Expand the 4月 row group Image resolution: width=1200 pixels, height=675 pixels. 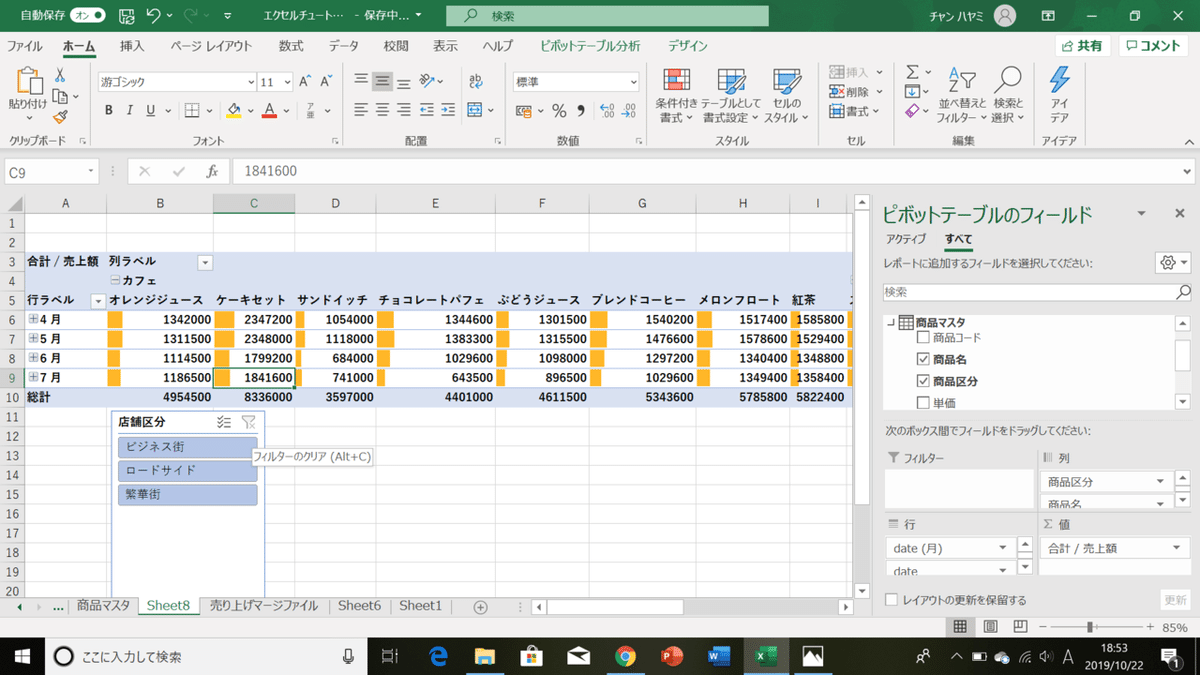point(33,319)
